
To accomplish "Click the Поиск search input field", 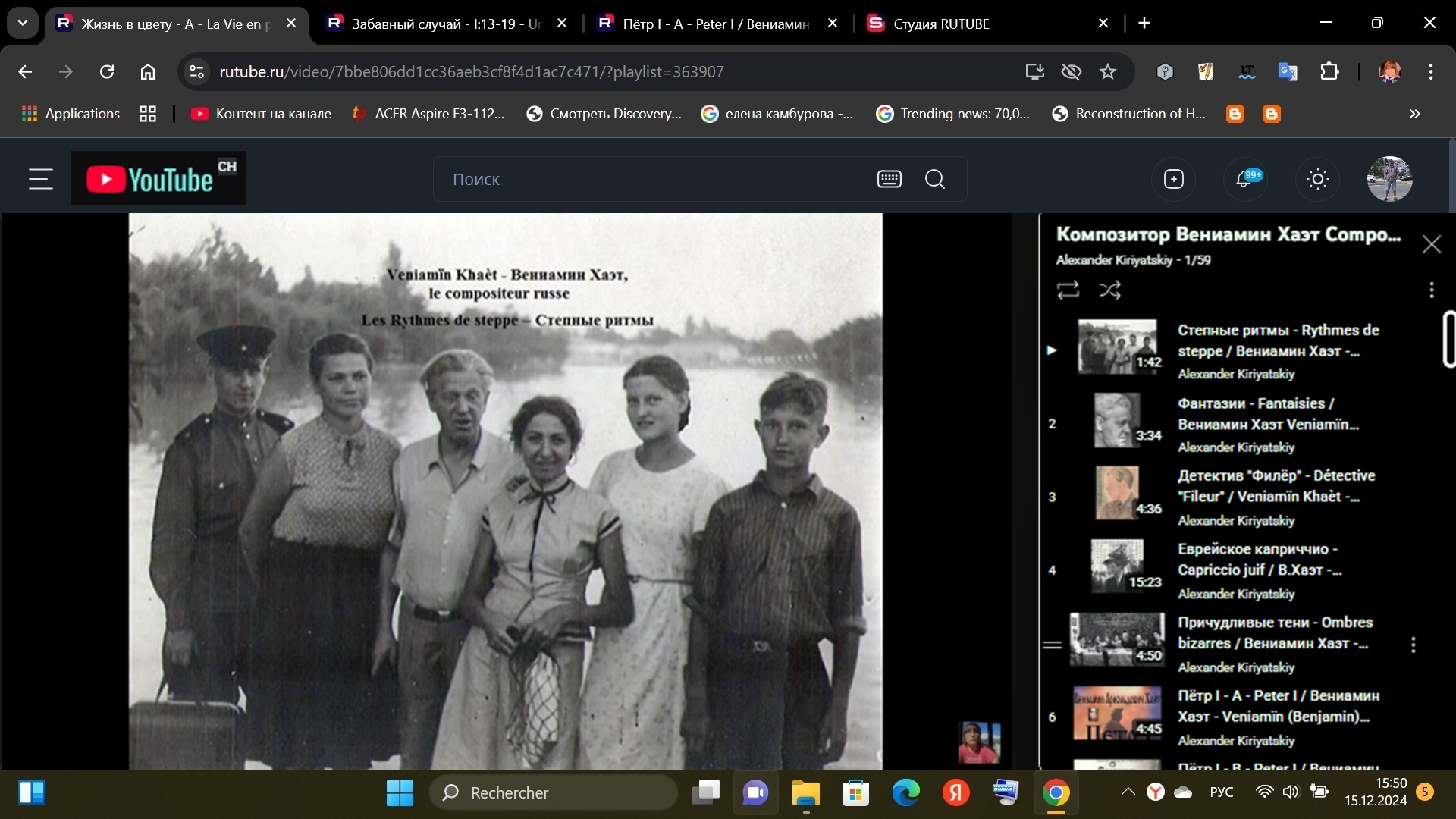I will click(652, 179).
